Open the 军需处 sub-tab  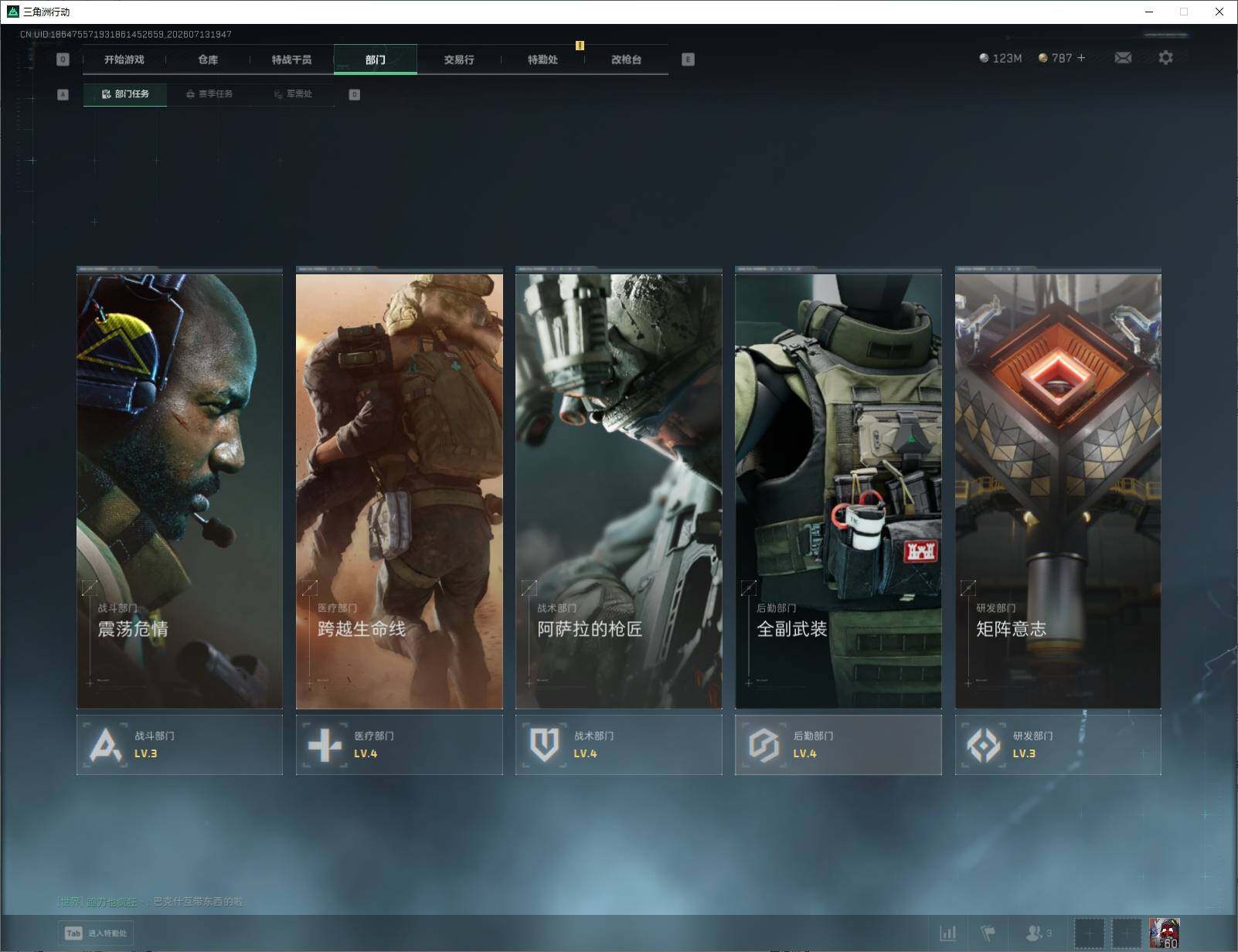[293, 94]
